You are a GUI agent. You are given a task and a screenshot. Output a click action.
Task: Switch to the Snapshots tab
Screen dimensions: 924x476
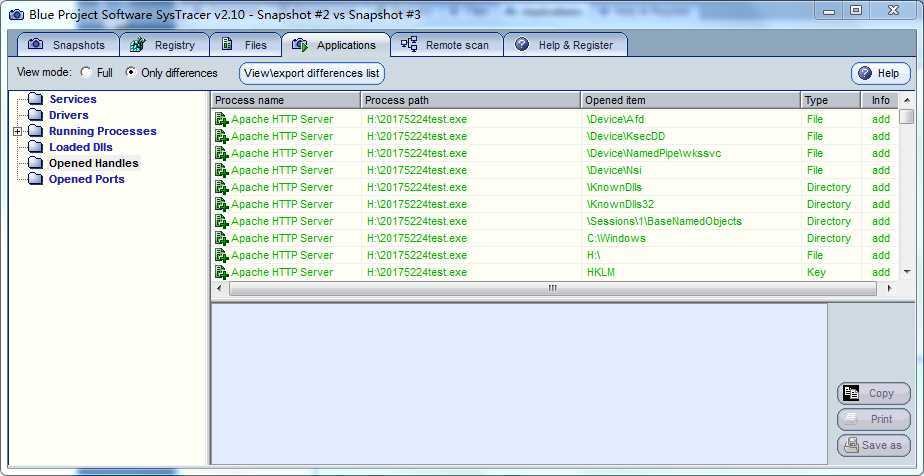pos(68,45)
